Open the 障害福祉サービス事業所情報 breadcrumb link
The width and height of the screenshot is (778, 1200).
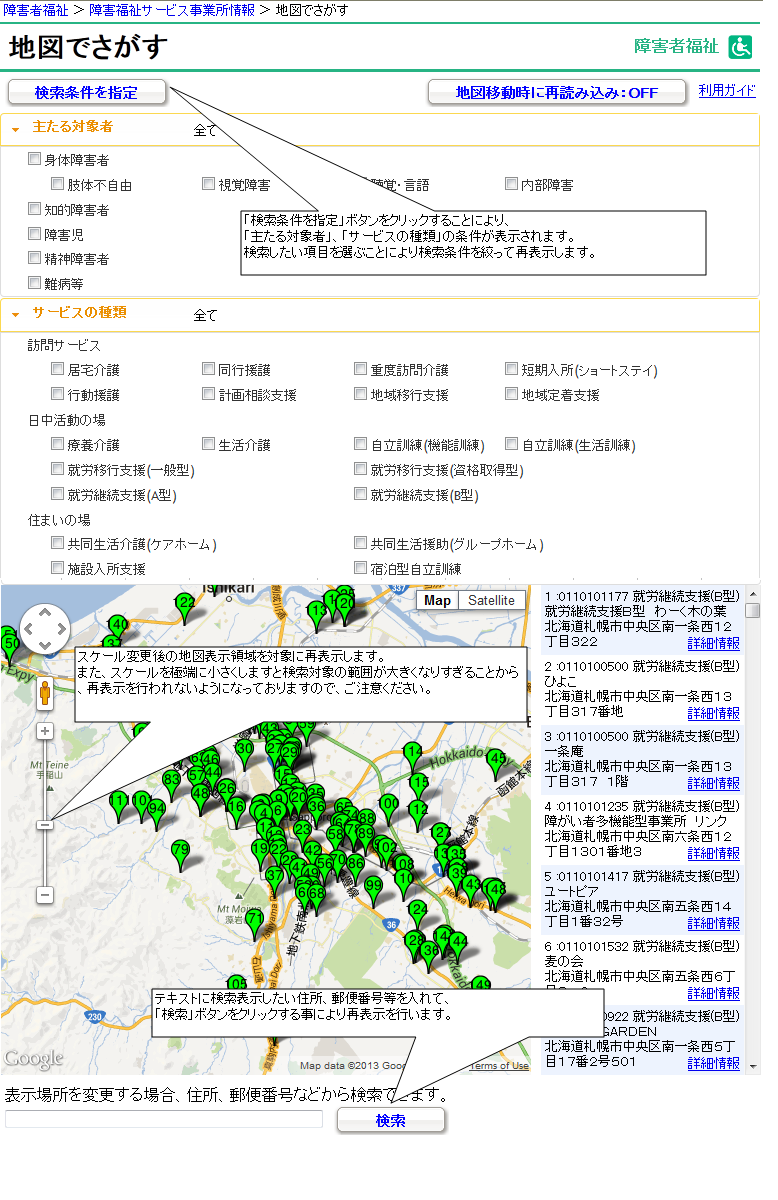point(172,9)
